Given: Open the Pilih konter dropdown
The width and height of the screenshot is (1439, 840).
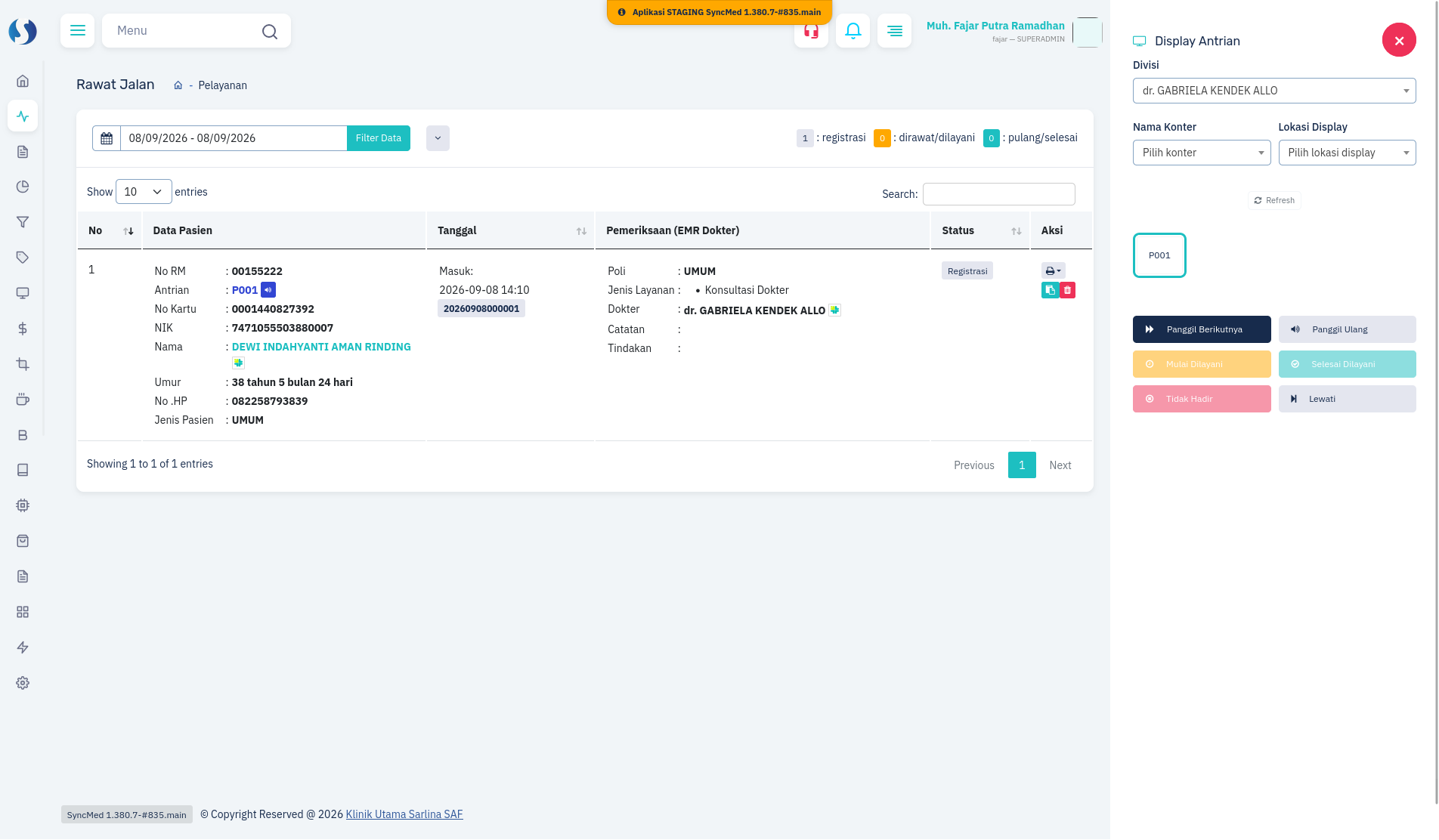Looking at the screenshot, I should (1202, 153).
